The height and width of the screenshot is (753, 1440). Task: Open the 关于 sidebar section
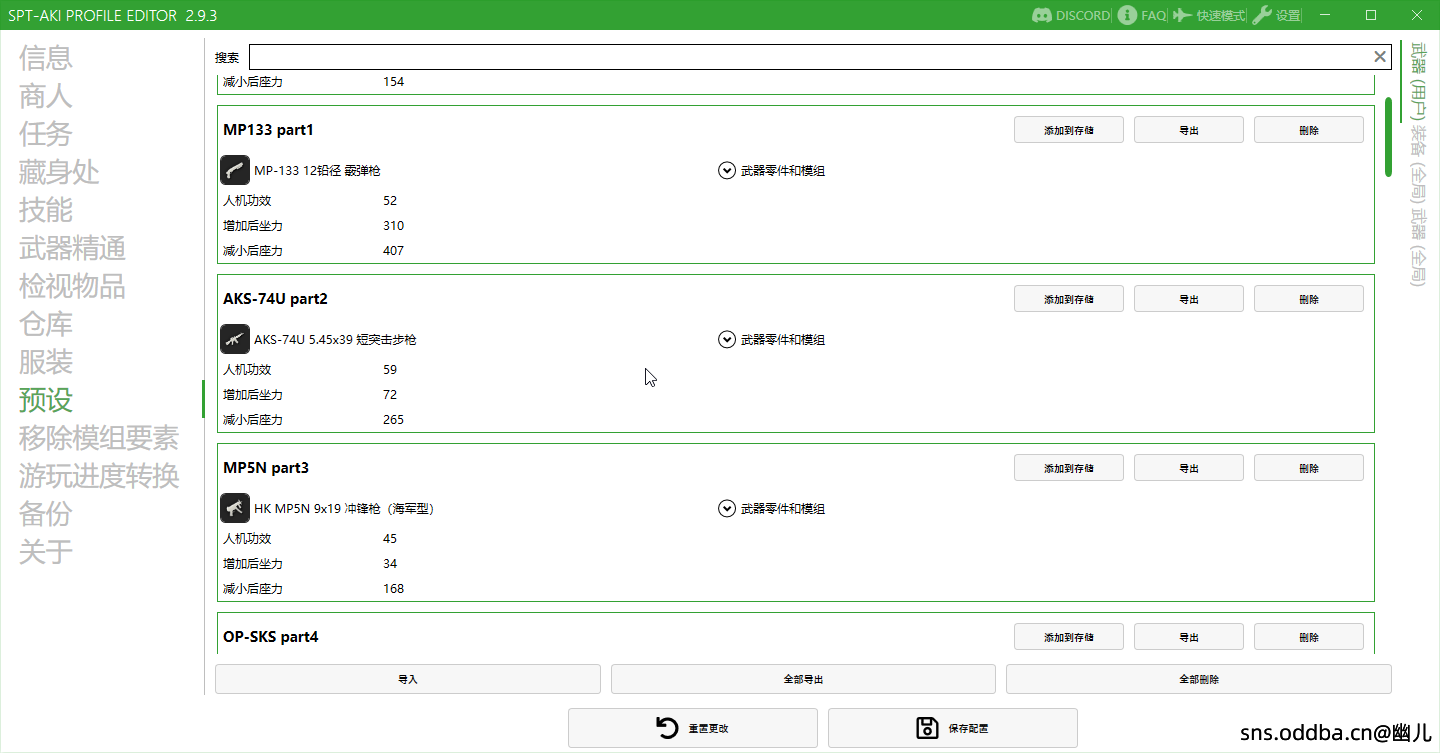(46, 551)
